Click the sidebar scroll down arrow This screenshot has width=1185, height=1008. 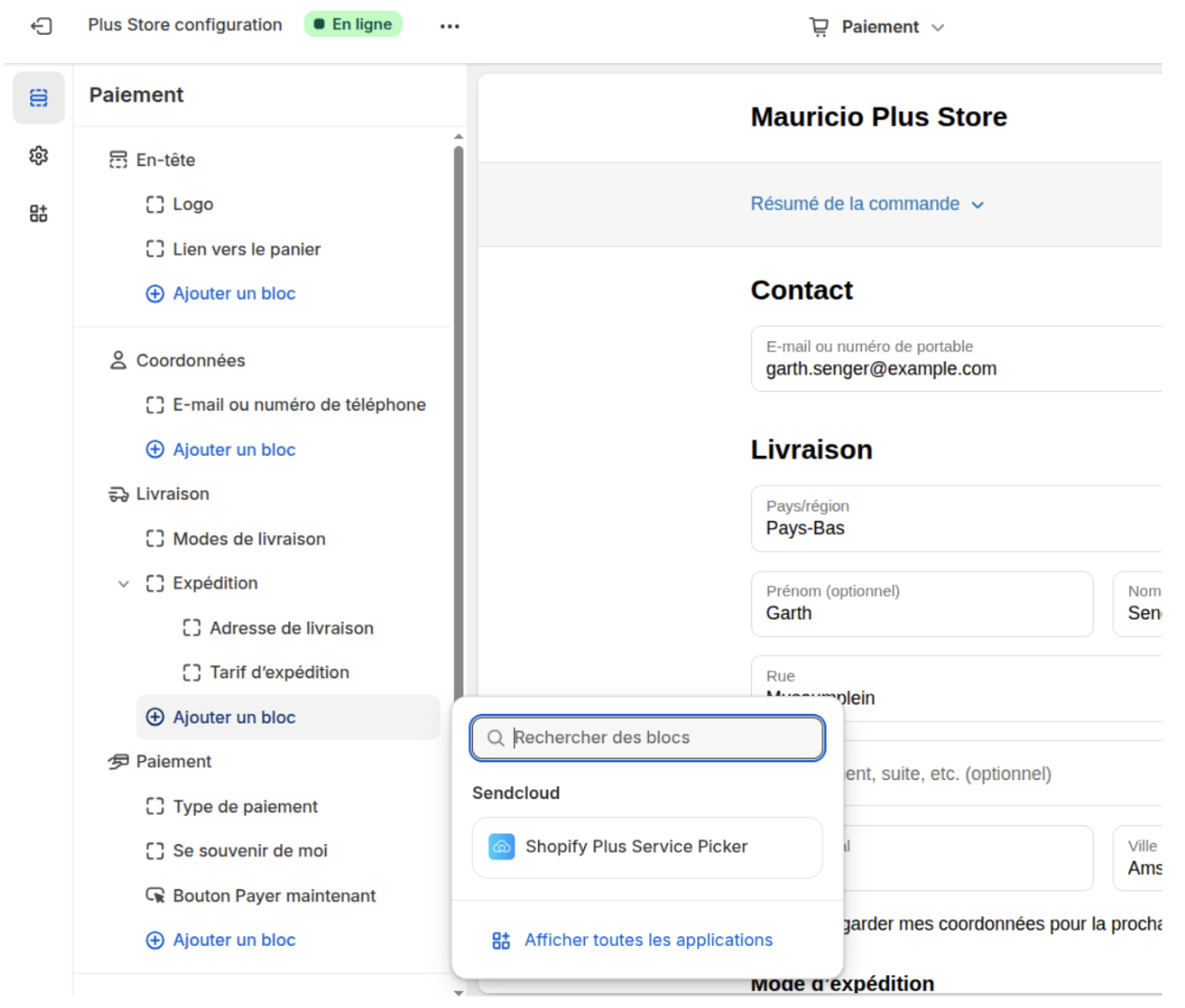coord(459,992)
